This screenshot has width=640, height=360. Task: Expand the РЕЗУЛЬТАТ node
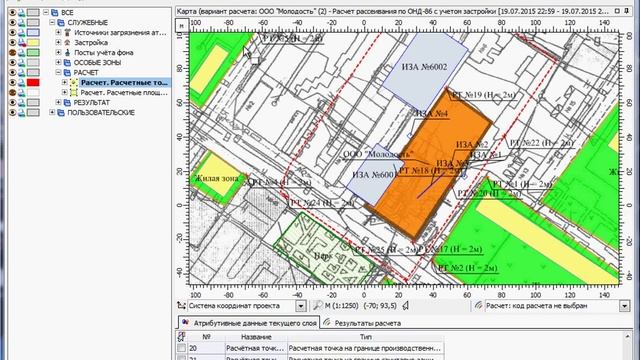58,102
